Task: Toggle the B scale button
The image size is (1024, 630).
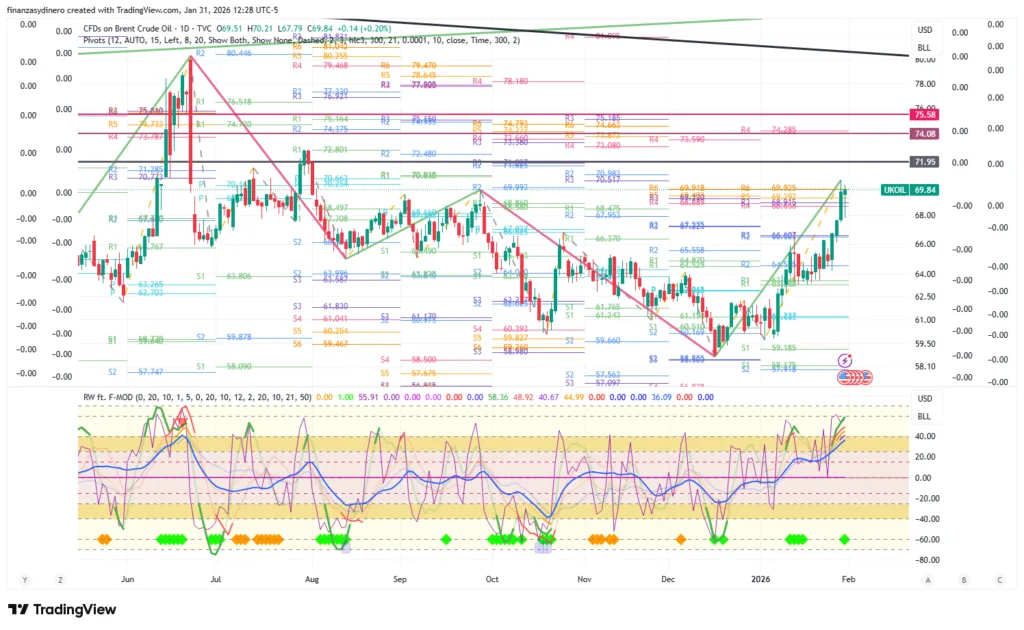Action: tap(963, 579)
